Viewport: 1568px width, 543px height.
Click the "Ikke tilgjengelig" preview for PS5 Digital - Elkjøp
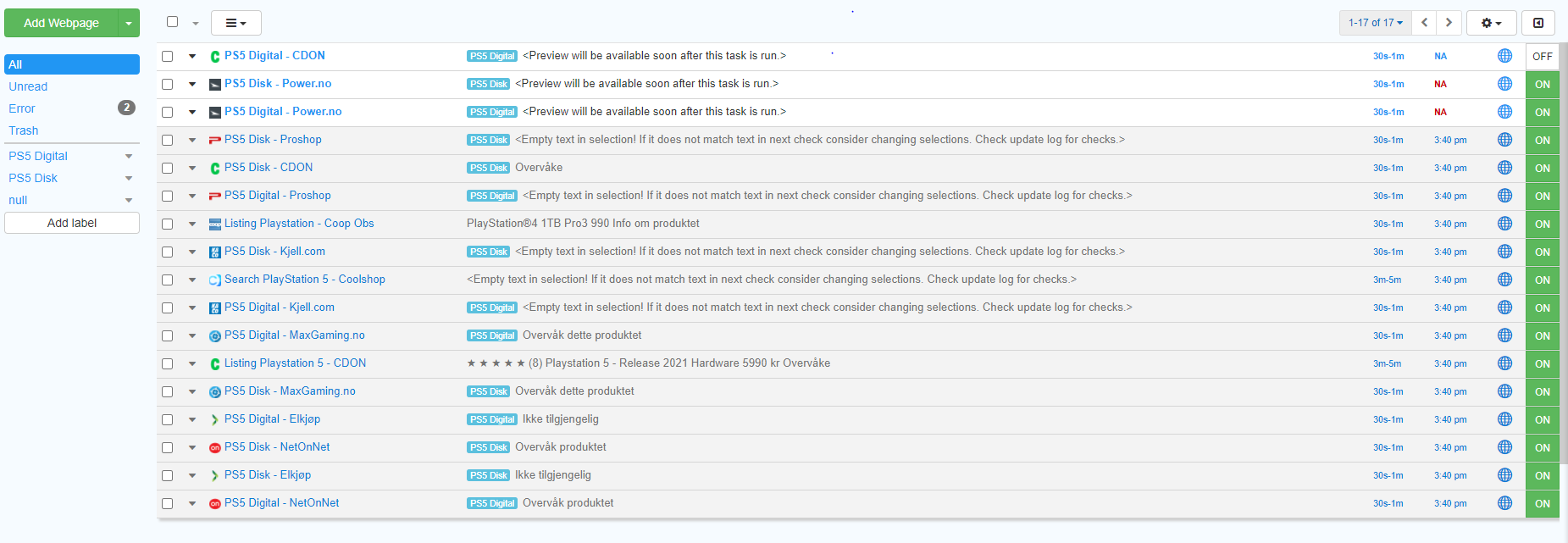click(561, 419)
